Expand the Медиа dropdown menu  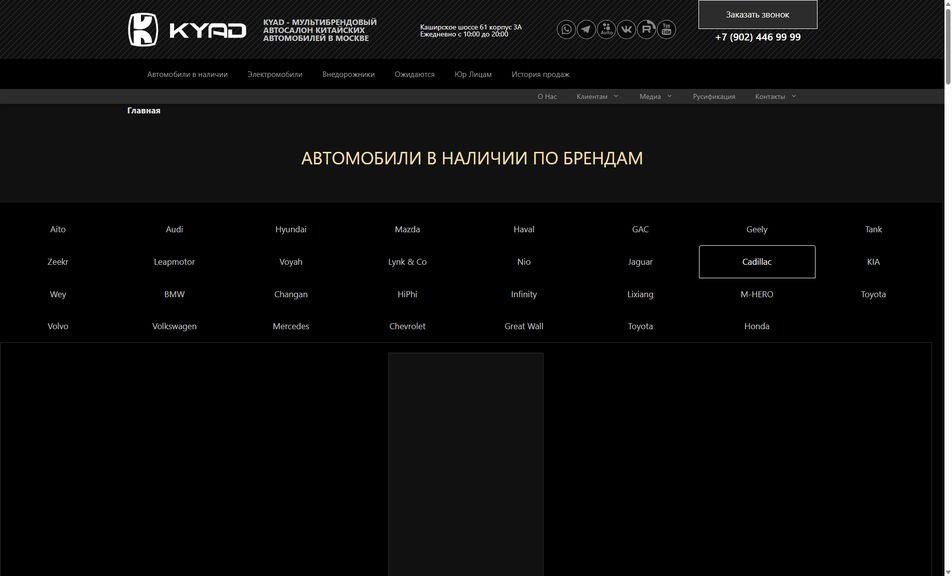[655, 97]
